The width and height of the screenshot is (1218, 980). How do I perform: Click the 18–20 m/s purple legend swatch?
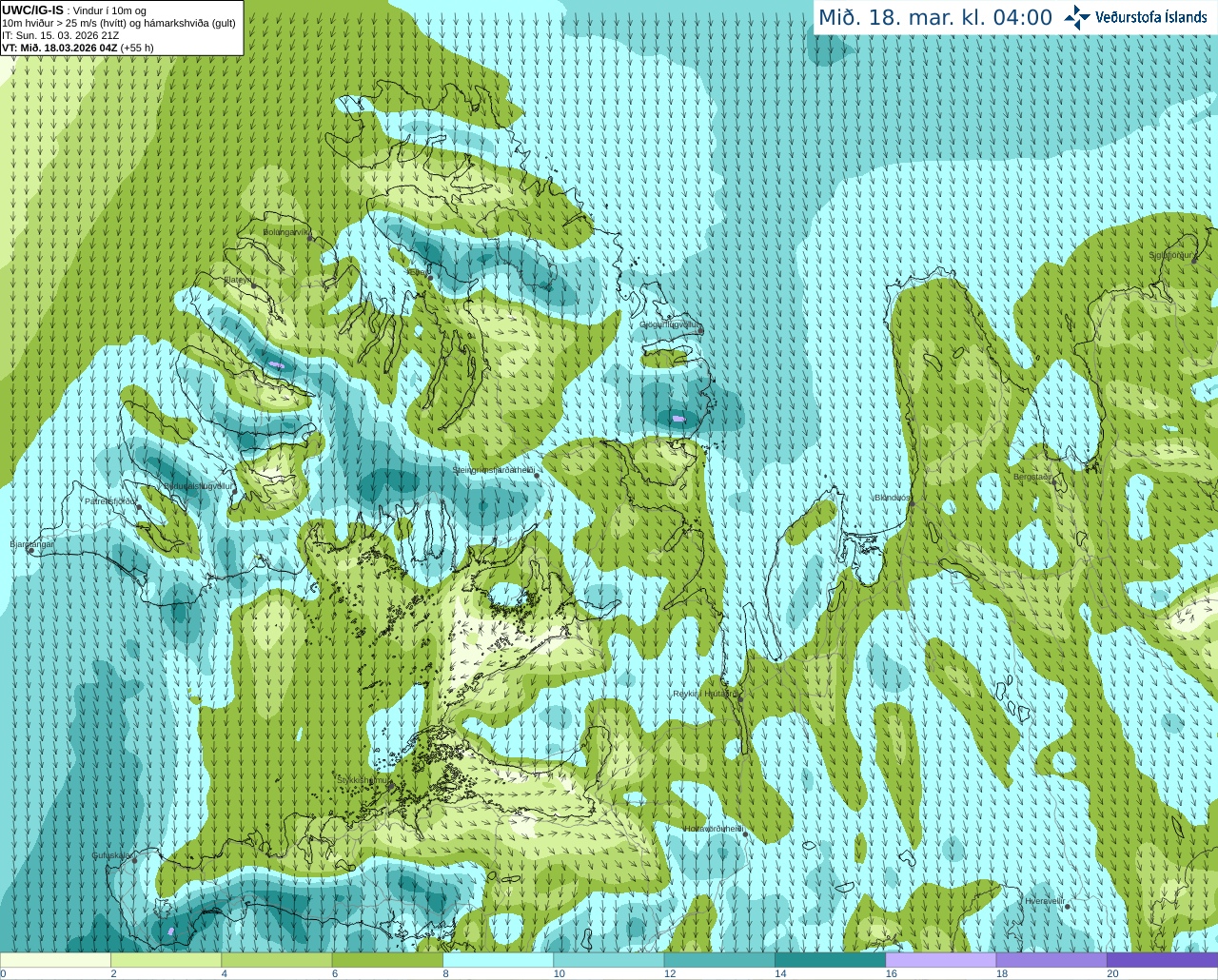tap(1051, 960)
